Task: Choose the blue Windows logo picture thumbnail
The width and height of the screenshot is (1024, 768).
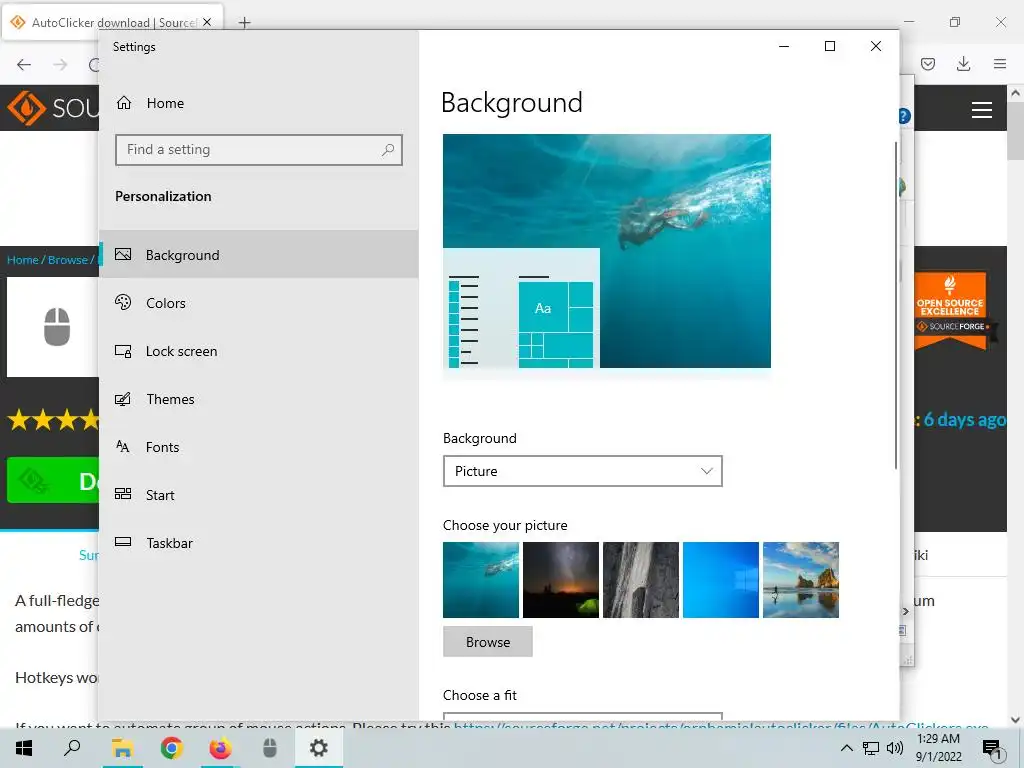Action: point(721,580)
